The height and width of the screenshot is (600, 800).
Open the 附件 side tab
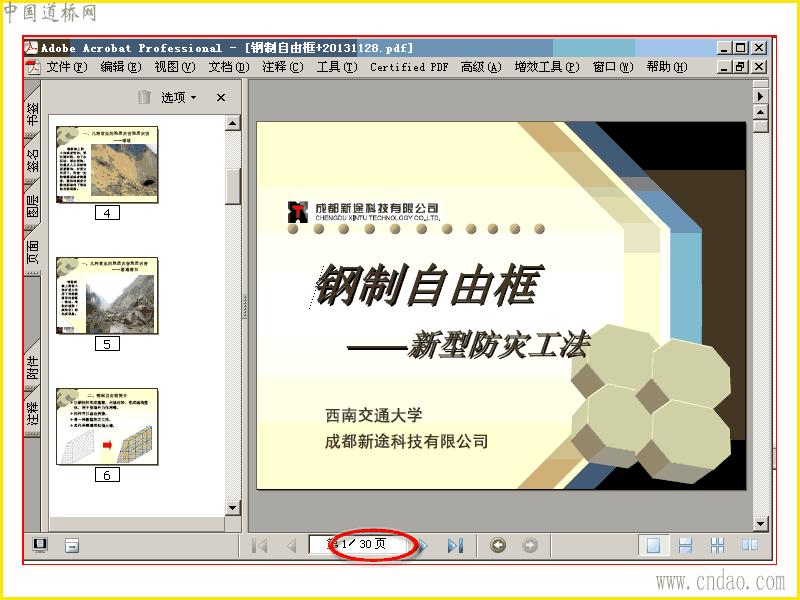click(x=32, y=365)
